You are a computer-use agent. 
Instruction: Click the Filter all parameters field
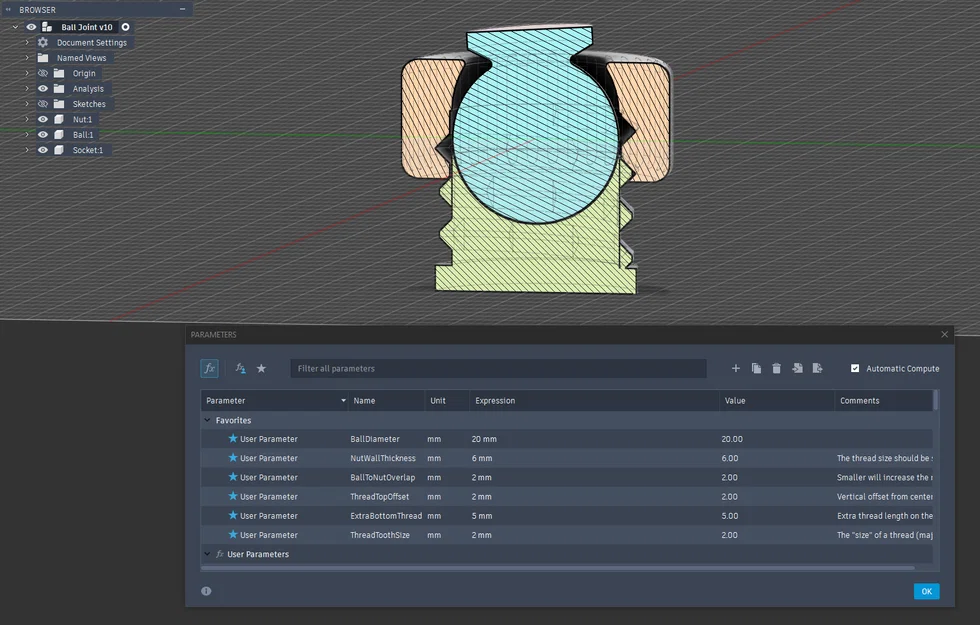(498, 368)
